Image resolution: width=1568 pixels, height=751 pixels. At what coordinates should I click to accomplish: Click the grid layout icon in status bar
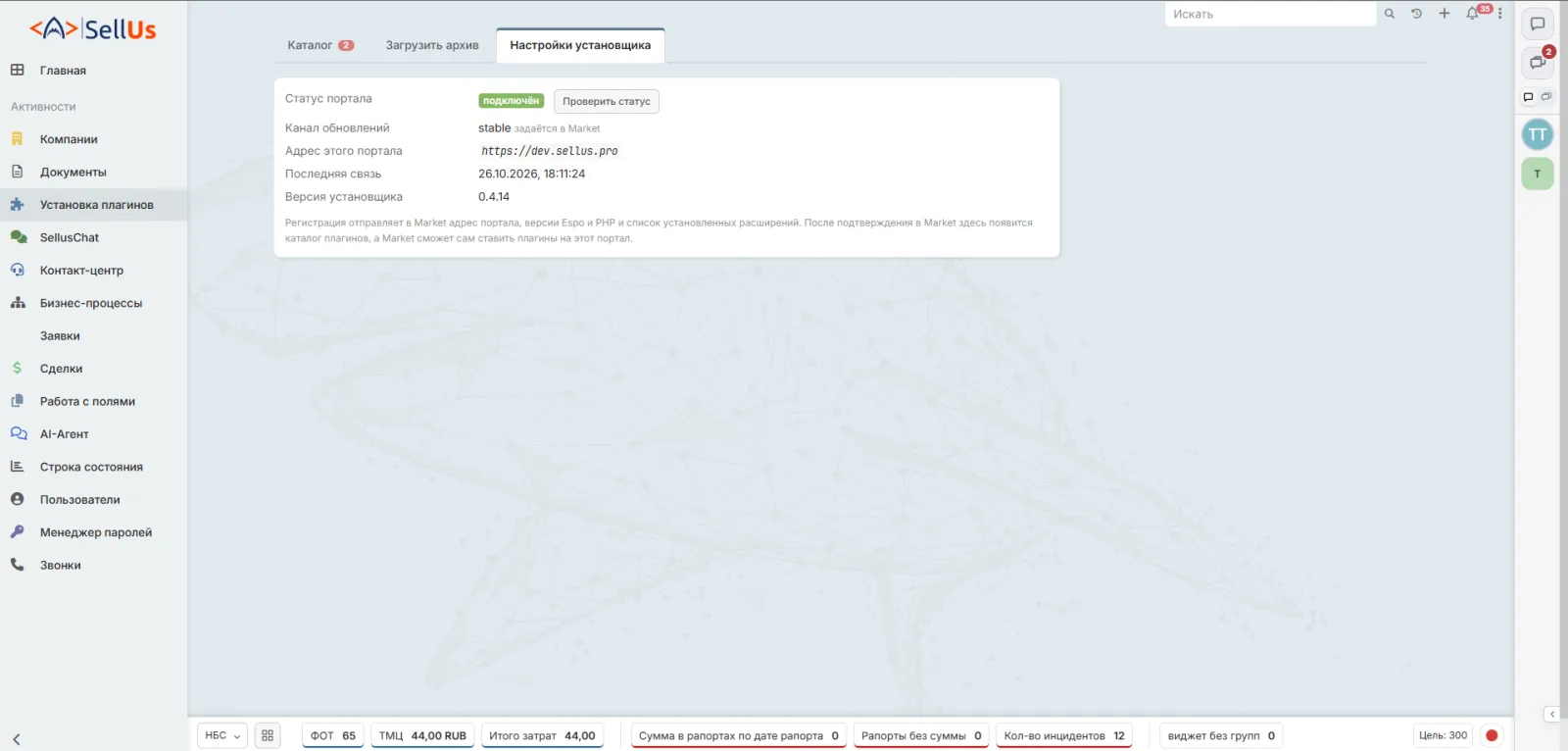click(x=268, y=735)
